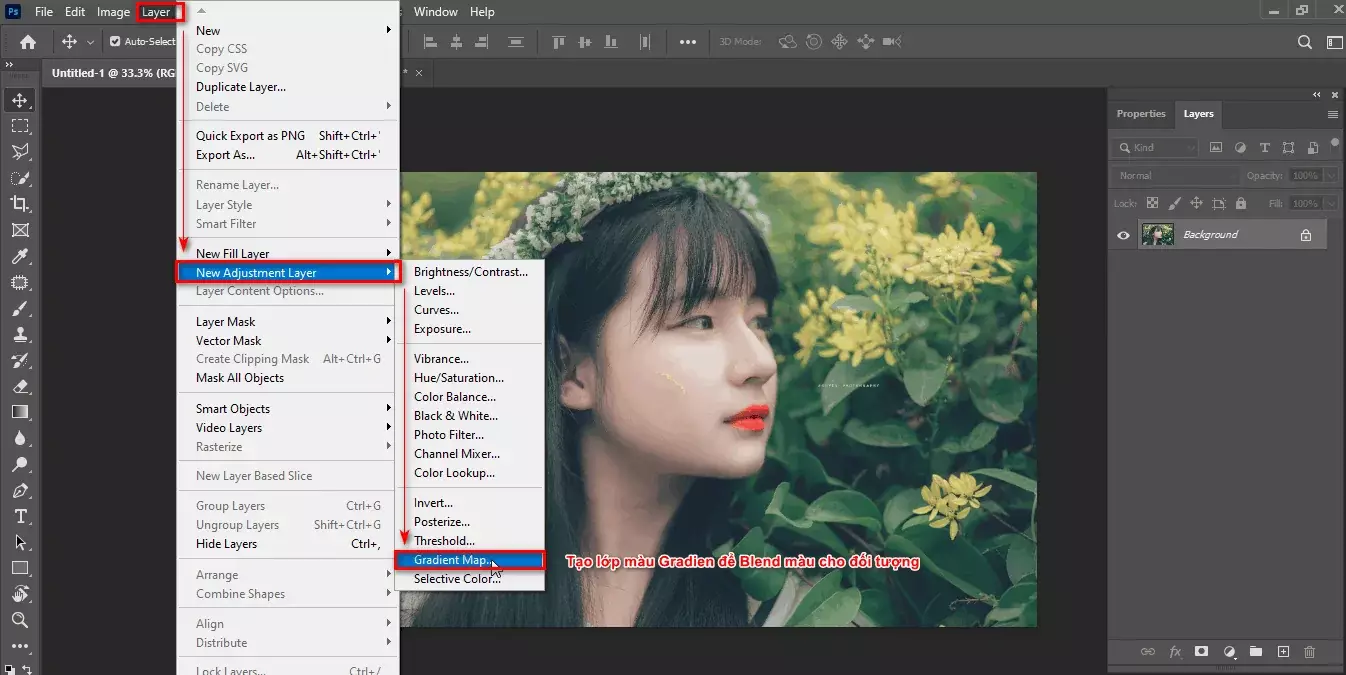Open the Gradient tool
This screenshot has width=1346, height=675.
tap(20, 411)
